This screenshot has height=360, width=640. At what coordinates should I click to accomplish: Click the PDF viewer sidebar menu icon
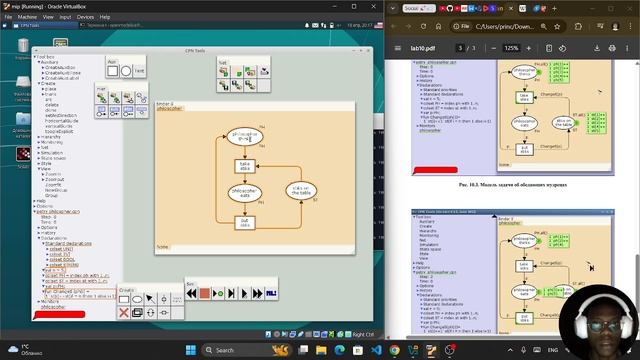[398, 48]
